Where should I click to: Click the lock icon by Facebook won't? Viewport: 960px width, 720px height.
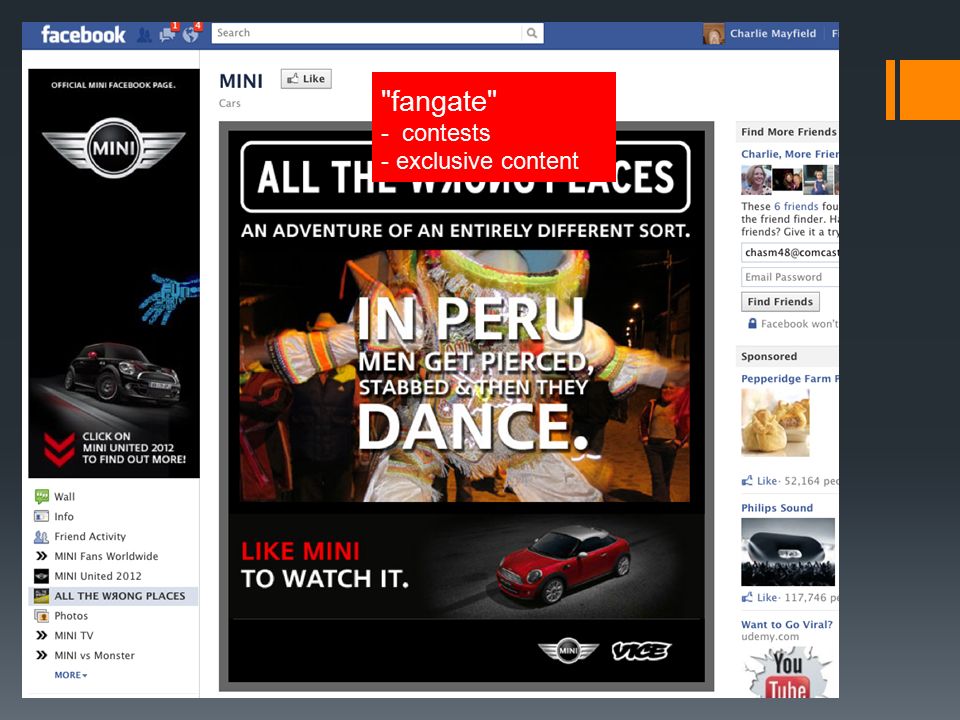click(x=752, y=323)
